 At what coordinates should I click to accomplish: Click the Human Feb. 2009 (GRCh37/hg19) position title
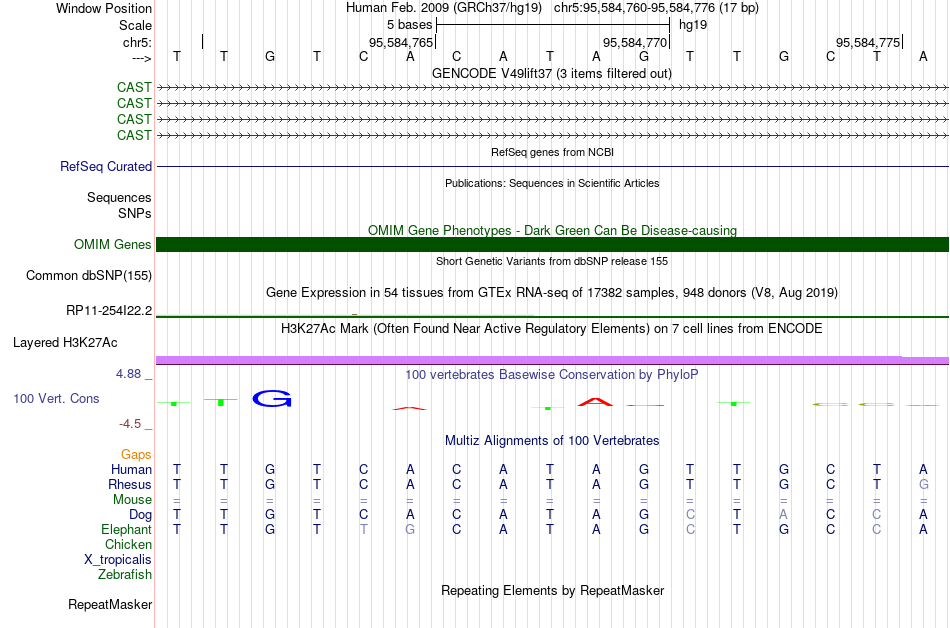coord(446,8)
